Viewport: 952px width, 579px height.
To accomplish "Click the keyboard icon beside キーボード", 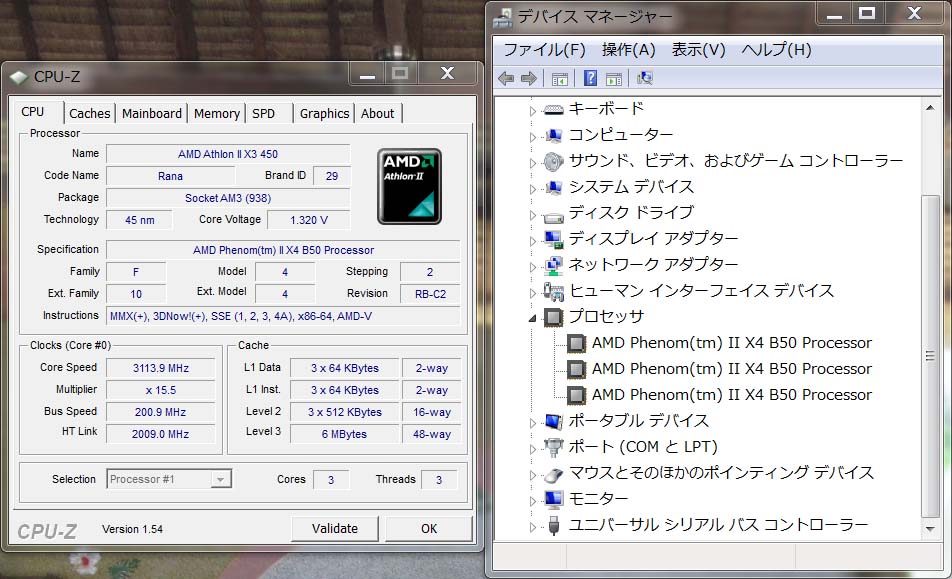I will (x=554, y=109).
